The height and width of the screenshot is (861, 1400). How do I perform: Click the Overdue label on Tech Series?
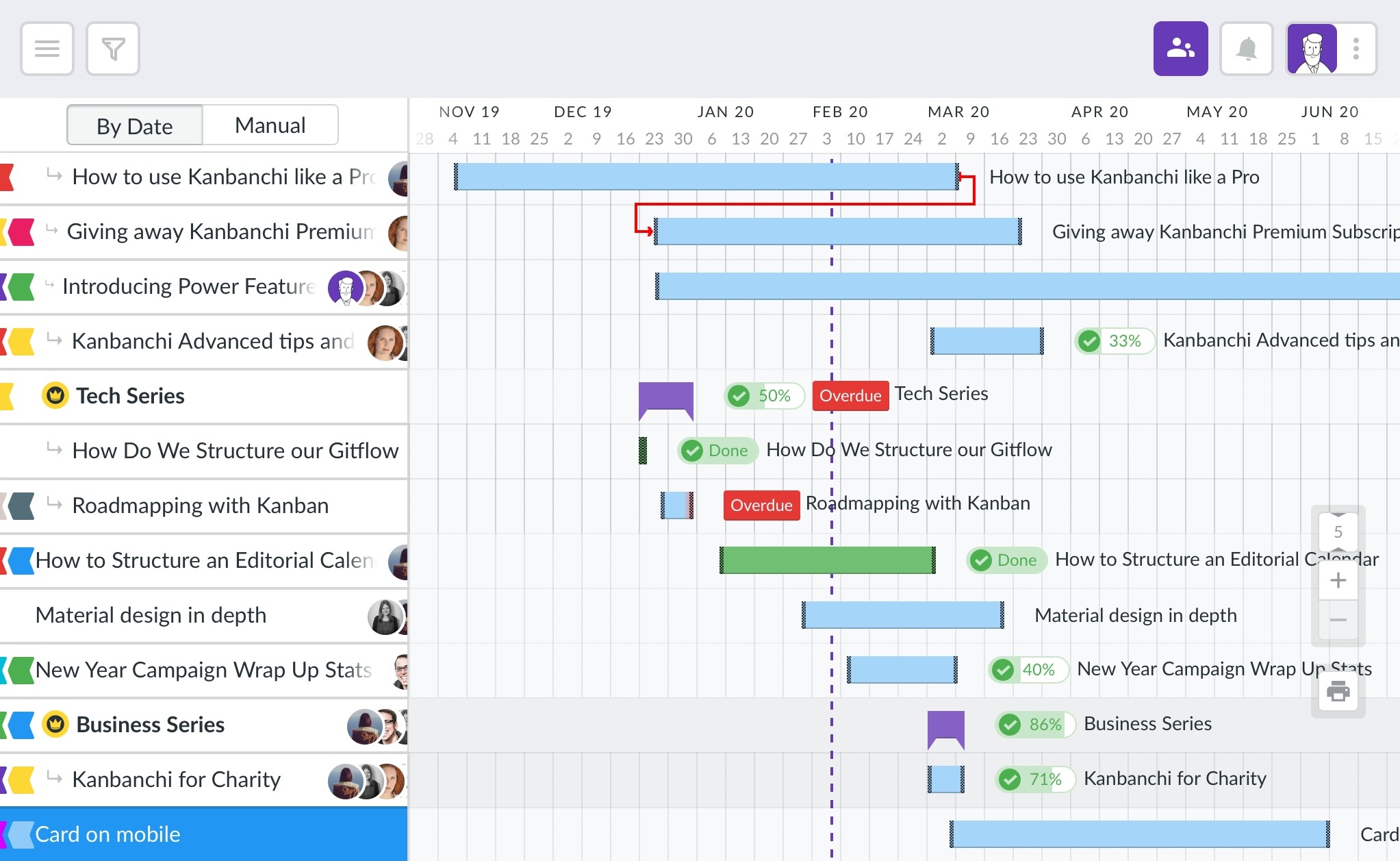(850, 395)
